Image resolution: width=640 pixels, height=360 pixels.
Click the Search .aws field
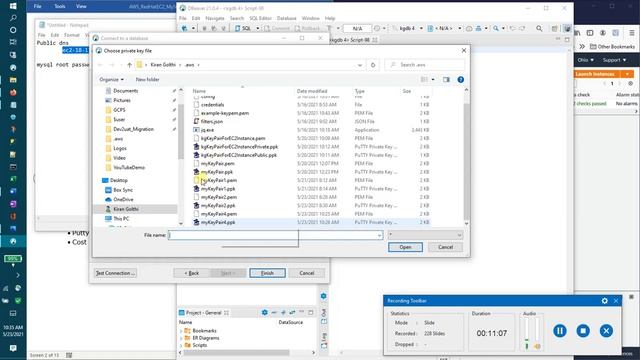pos(424,65)
